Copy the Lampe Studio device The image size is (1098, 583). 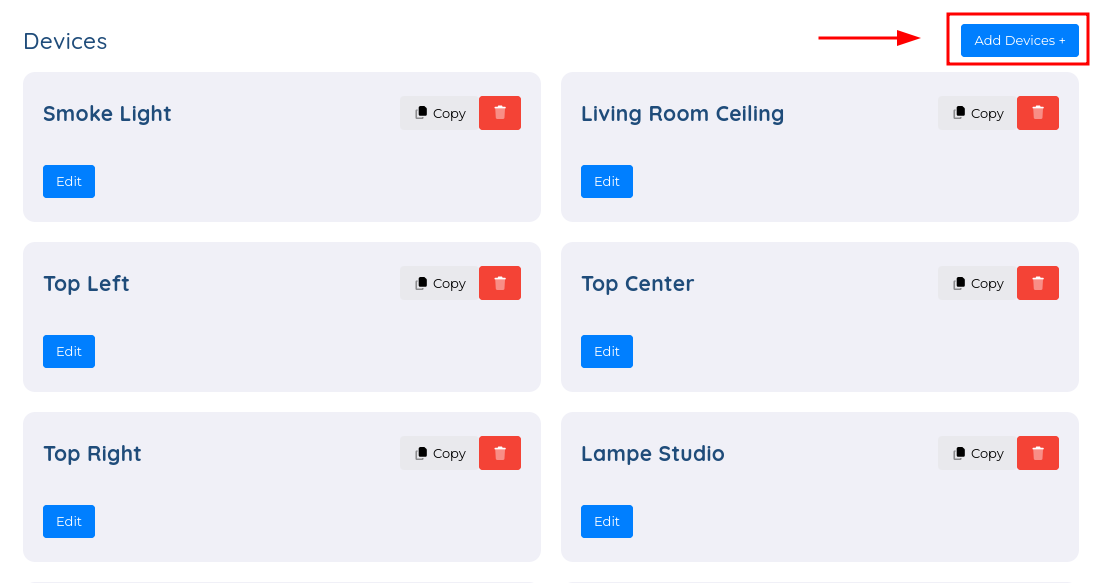pyautogui.click(x=977, y=453)
